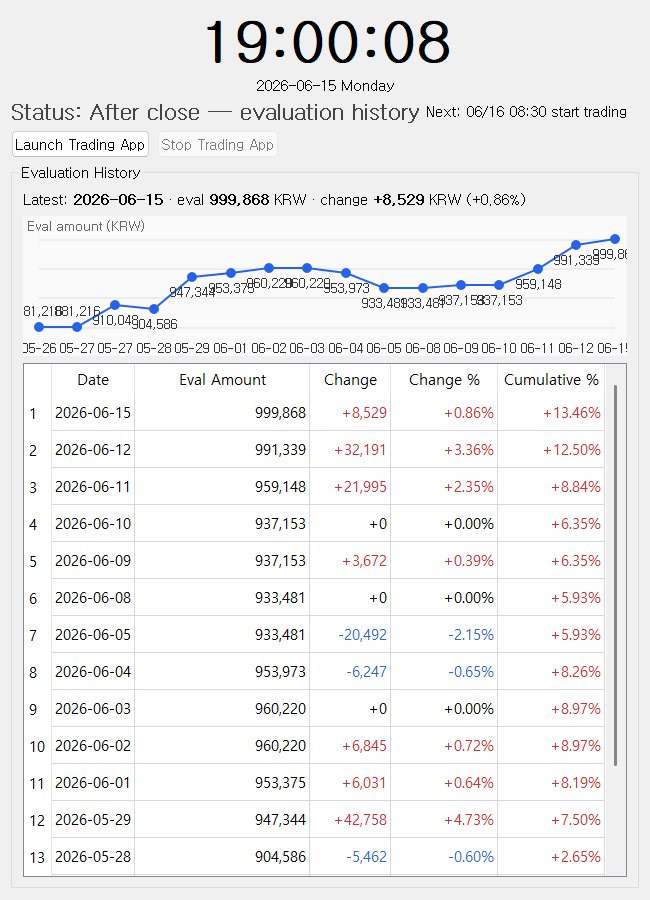Select date cell 2026-06-11
The image size is (650, 900).
coord(93,487)
